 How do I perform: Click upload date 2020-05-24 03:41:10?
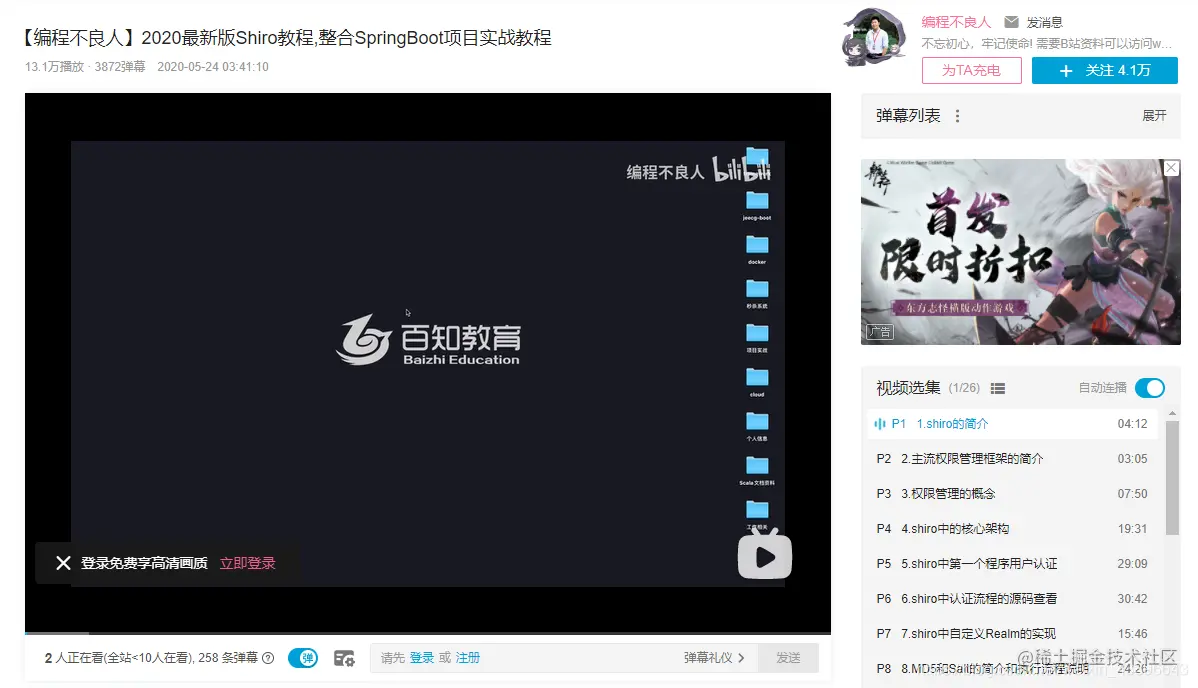pyautogui.click(x=213, y=67)
